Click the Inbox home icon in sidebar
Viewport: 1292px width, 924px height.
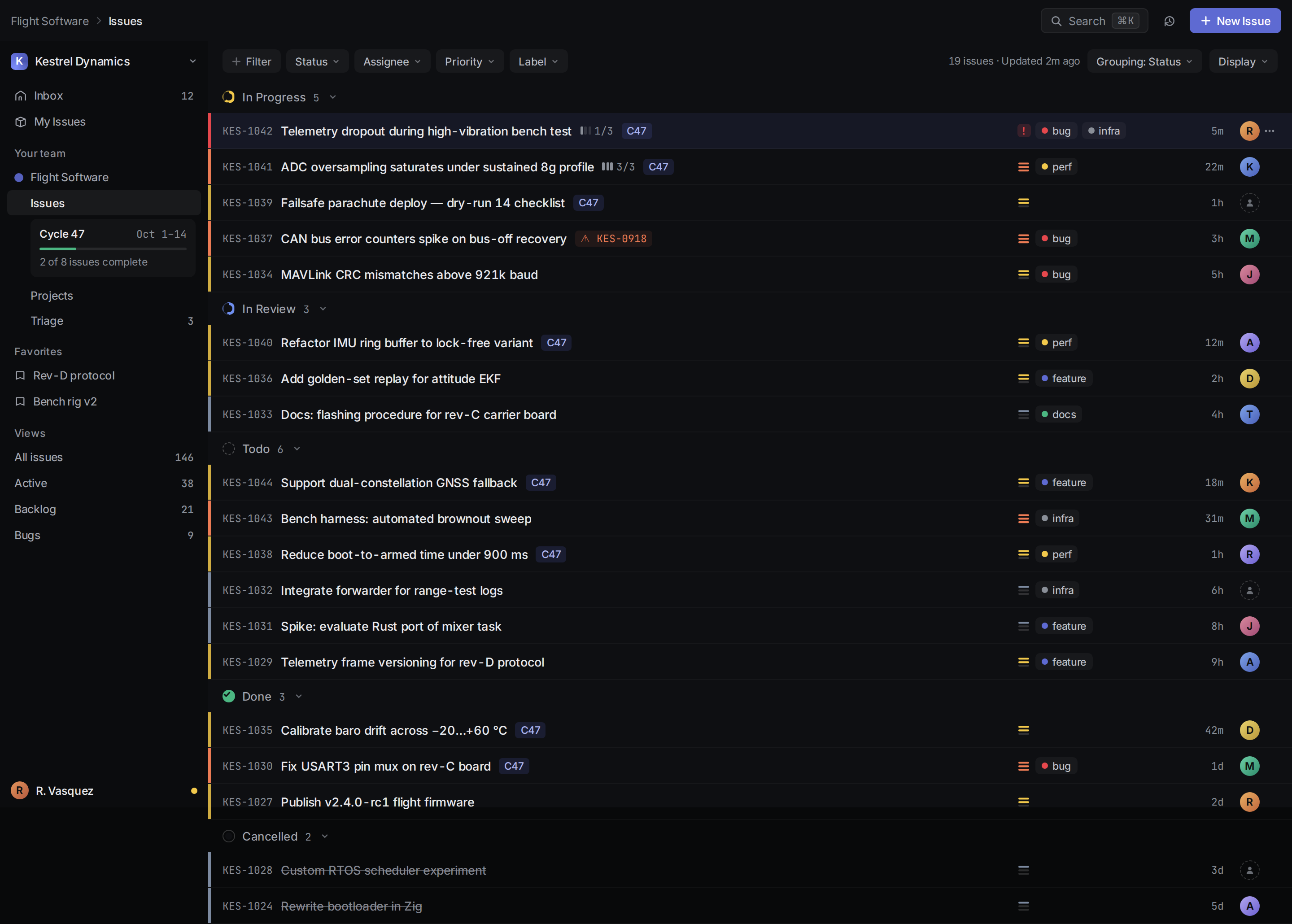(x=21, y=96)
